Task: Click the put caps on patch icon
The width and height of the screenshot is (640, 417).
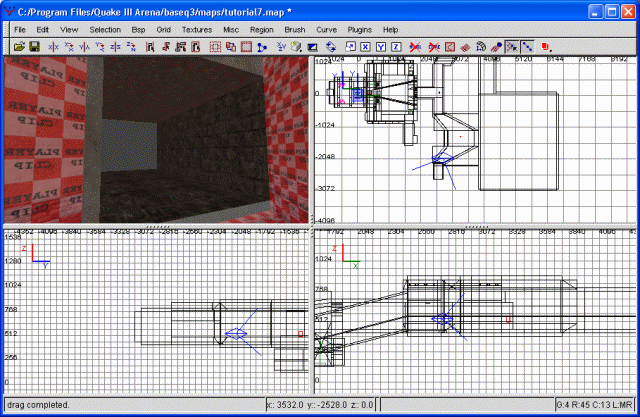Action: [x=496, y=47]
